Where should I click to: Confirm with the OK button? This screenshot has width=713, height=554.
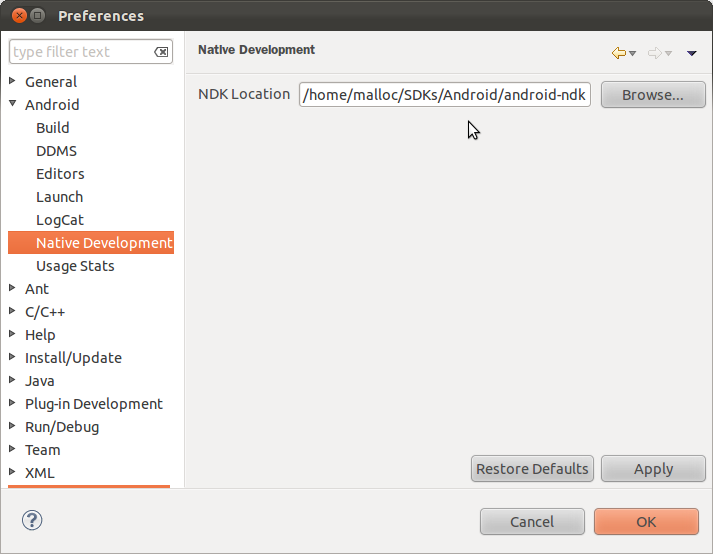coord(646,521)
